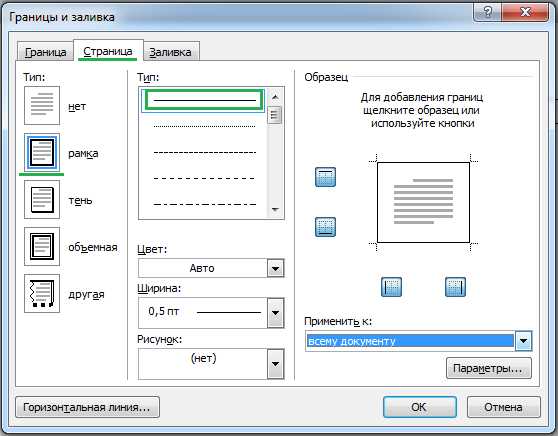Expand the 'Ширина' width dropdown
This screenshot has height=436, width=558.
tap(275, 313)
